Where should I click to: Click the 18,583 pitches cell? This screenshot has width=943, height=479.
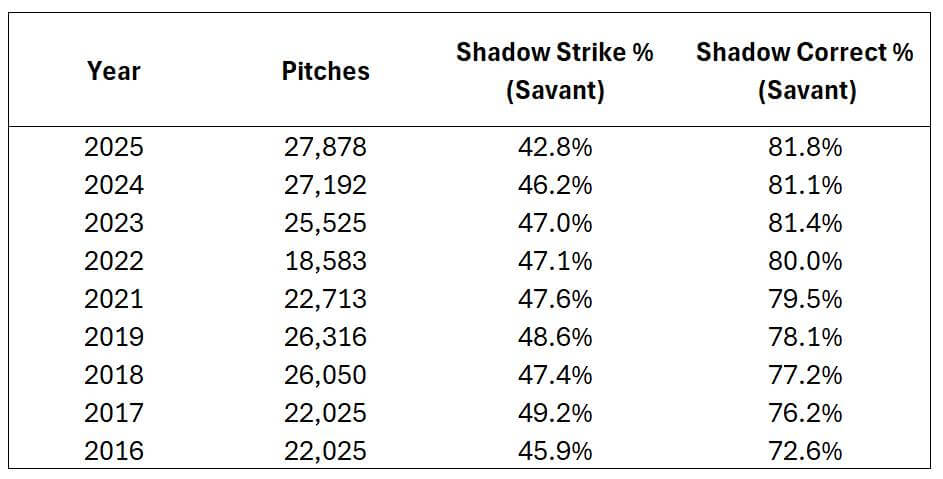pos(325,261)
